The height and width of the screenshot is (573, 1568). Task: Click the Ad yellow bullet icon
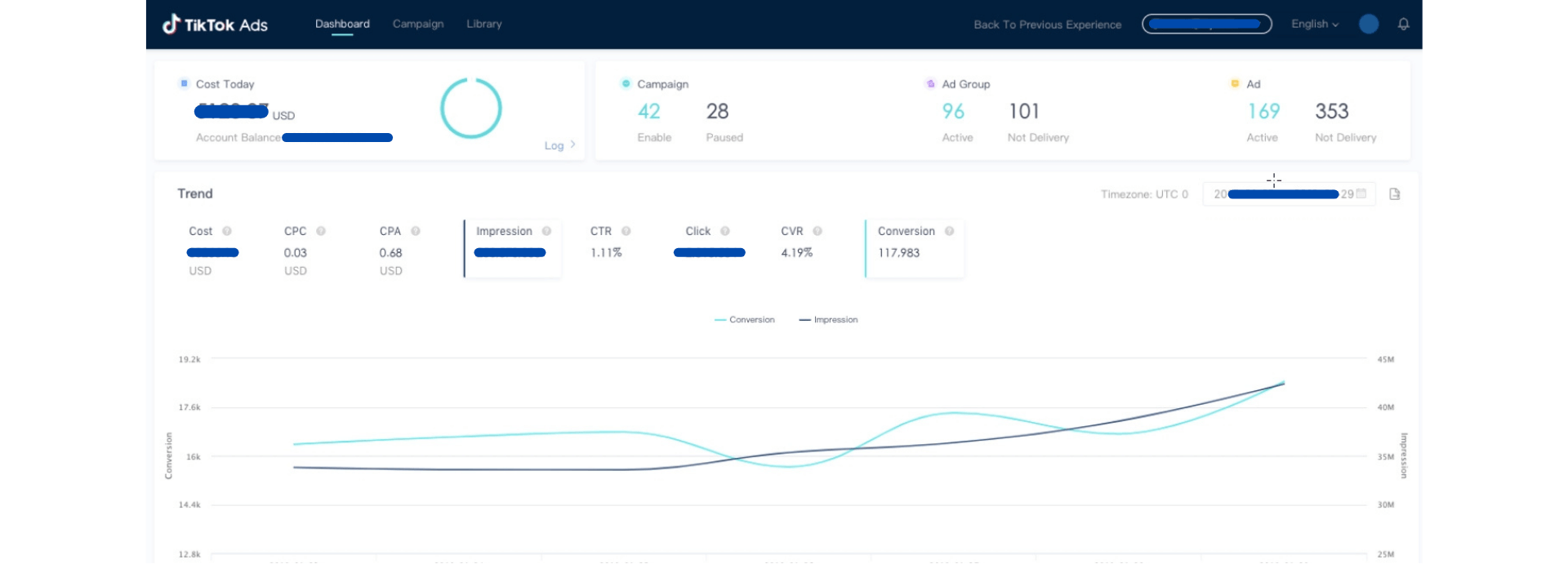[1235, 83]
